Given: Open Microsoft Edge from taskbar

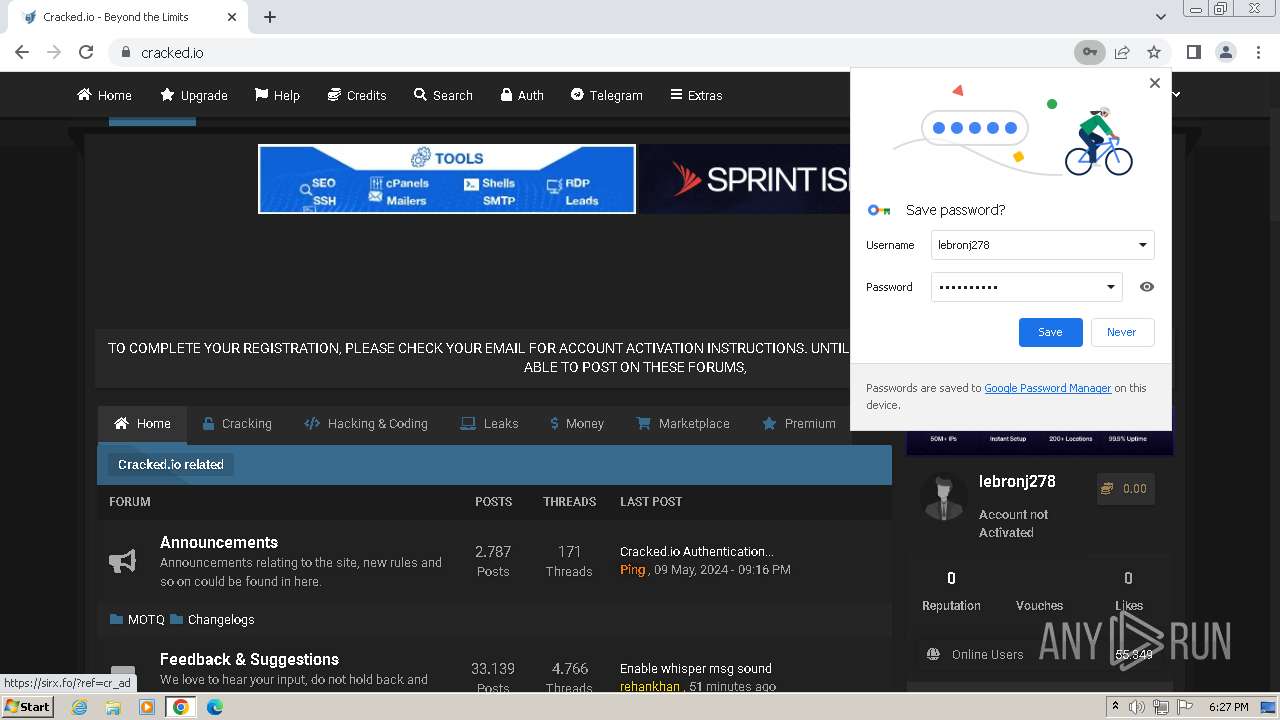Looking at the screenshot, I should click(214, 707).
